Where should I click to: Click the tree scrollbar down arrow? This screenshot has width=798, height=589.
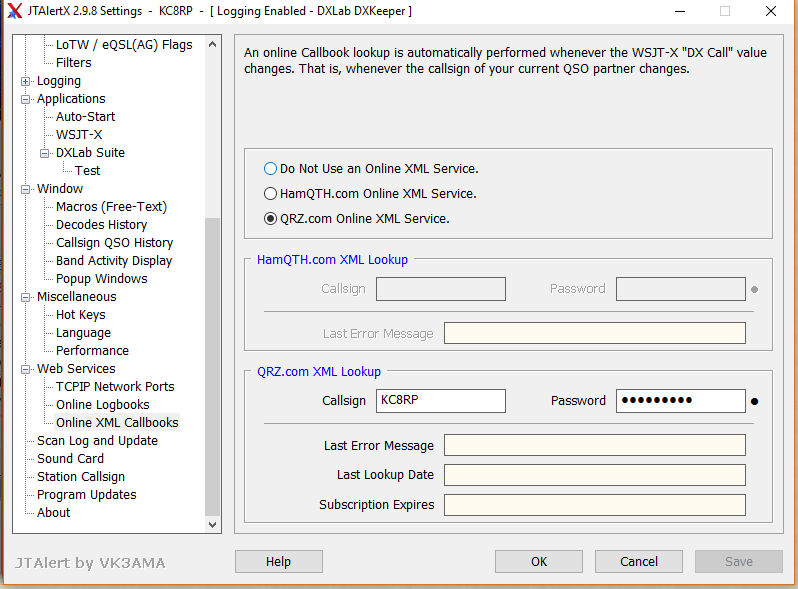[x=213, y=524]
